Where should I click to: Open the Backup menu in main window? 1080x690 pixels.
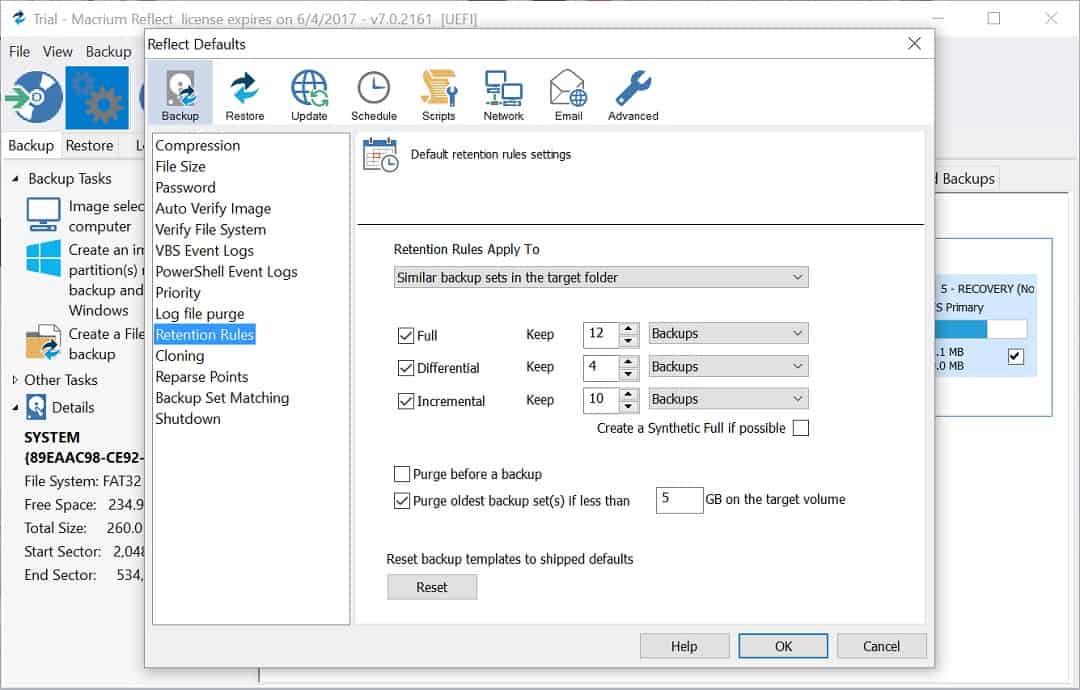point(108,52)
